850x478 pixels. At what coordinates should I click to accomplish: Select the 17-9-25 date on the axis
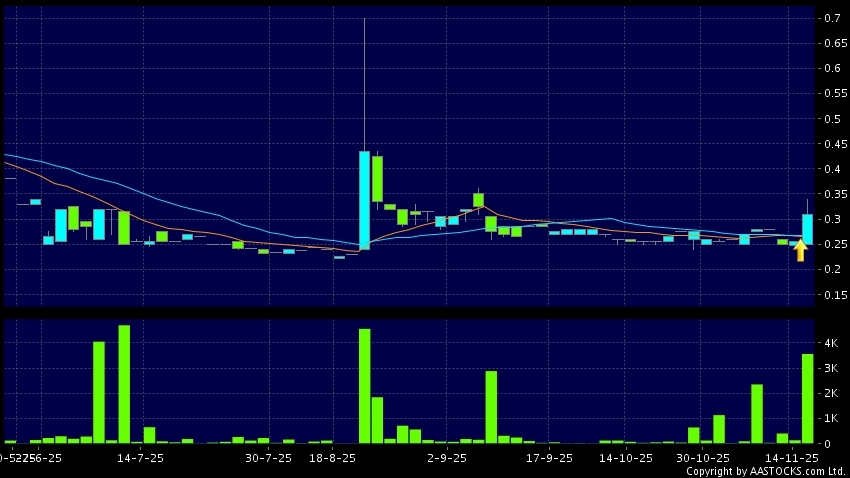[x=549, y=457]
